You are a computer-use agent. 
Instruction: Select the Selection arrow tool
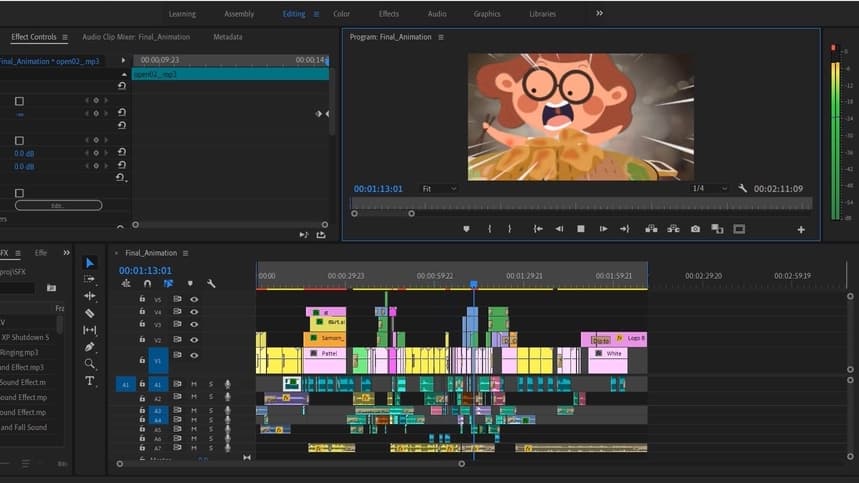[89, 263]
